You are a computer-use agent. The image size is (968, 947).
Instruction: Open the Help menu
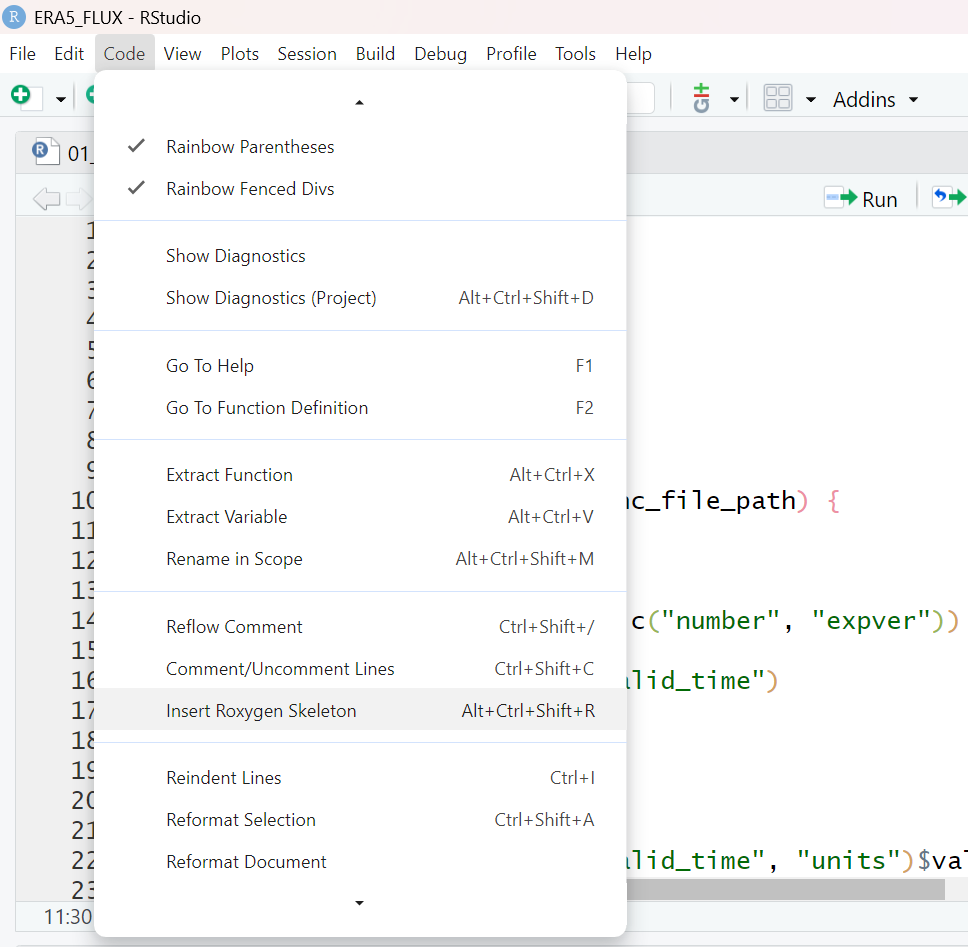(x=633, y=54)
